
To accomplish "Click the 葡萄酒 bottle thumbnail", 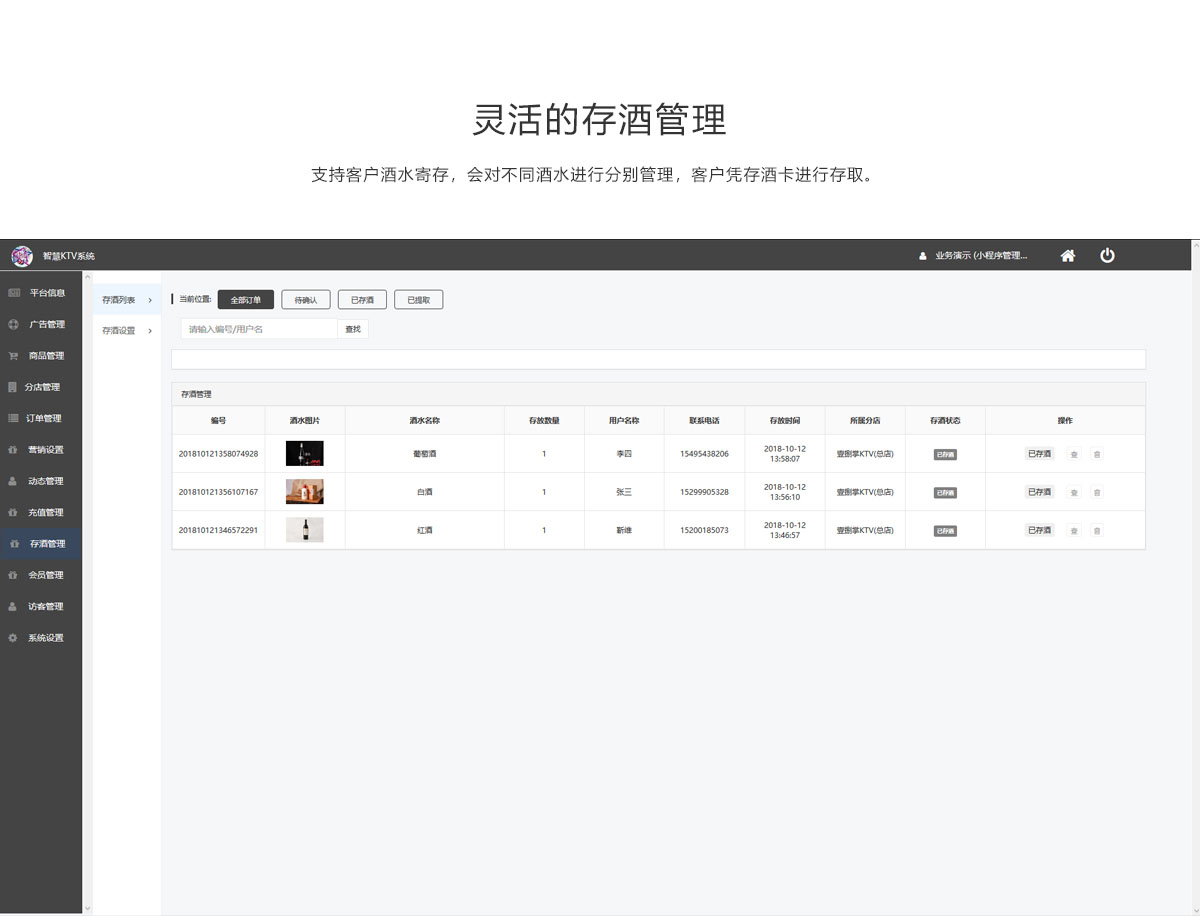I will [x=305, y=454].
